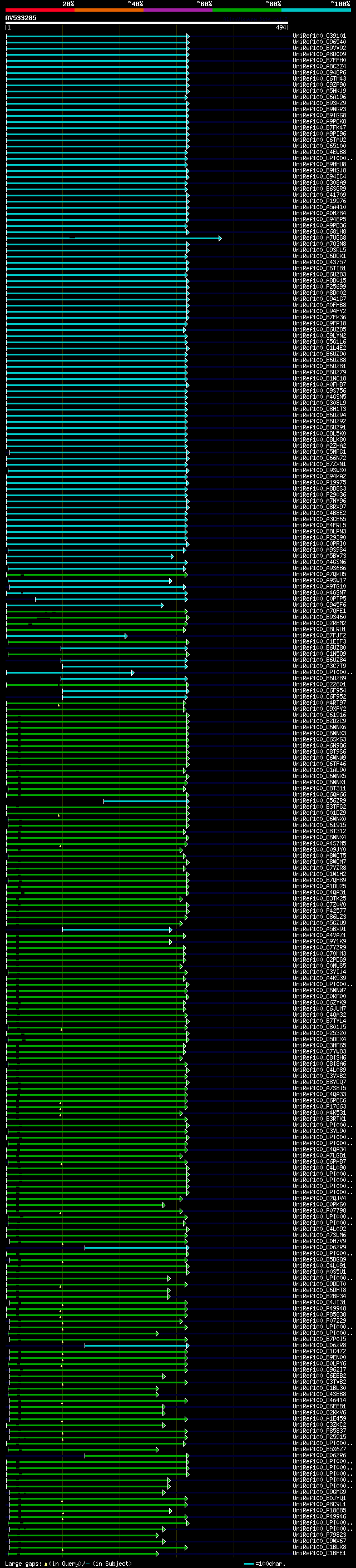Click hit label UniRef100_O22601
356x1568 pixels.
coord(319,685)
